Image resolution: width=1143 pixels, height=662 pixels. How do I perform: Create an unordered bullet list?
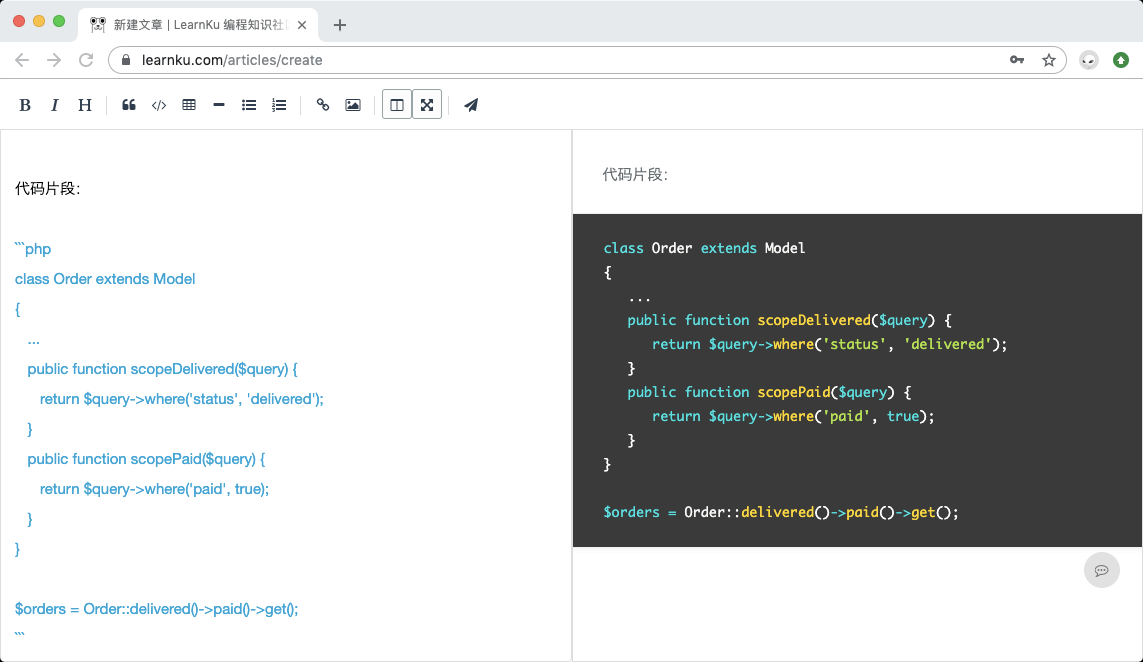pyautogui.click(x=249, y=105)
